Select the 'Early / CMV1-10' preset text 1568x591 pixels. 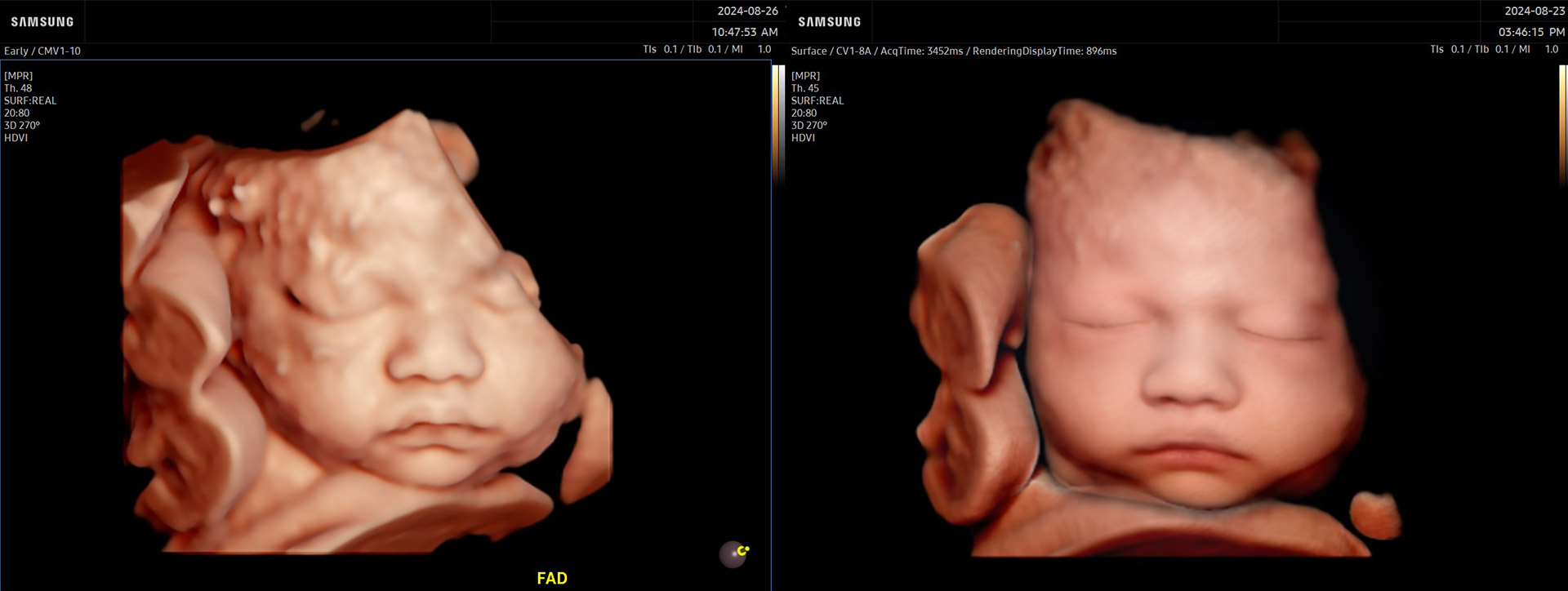[x=42, y=51]
